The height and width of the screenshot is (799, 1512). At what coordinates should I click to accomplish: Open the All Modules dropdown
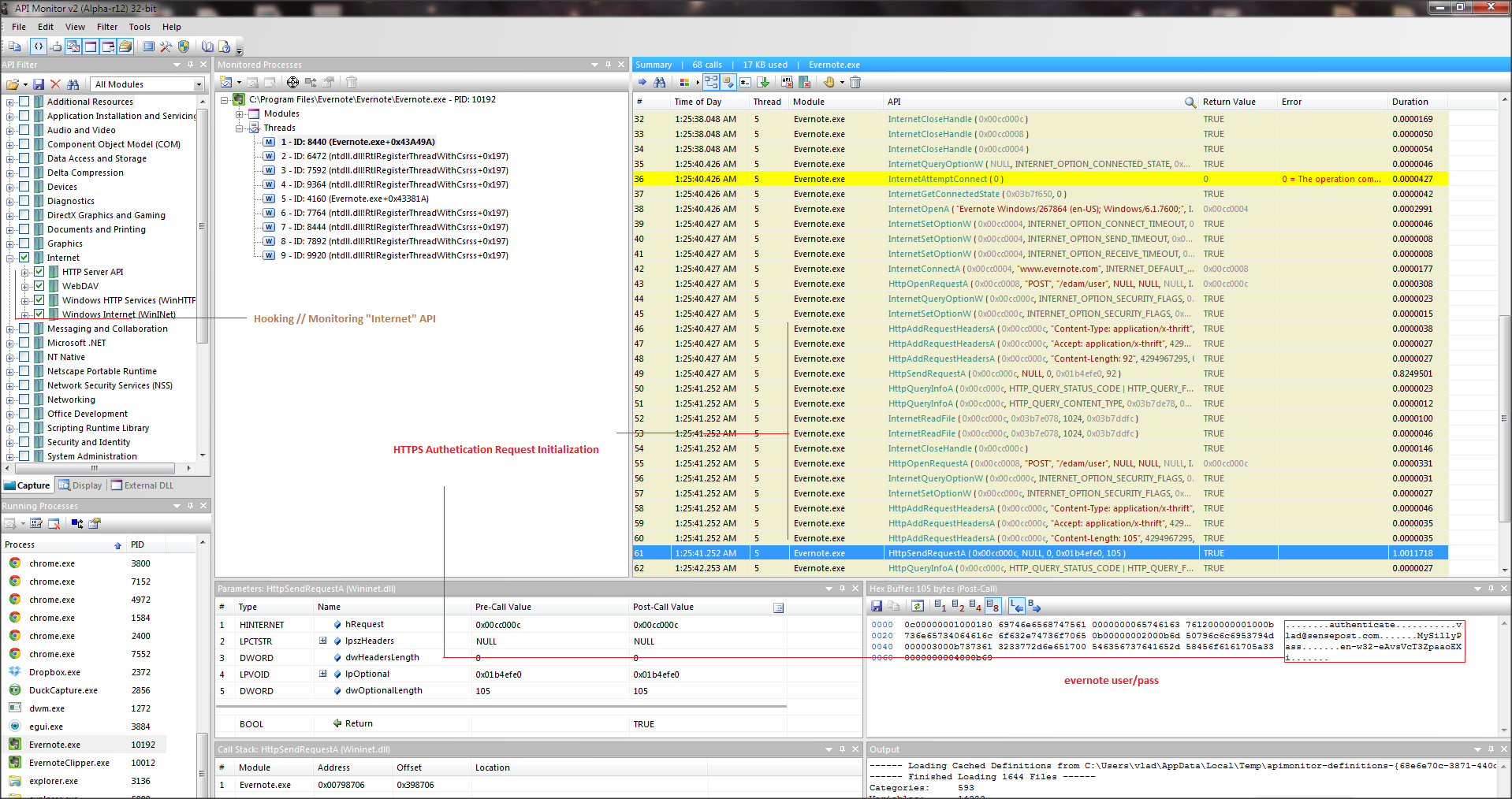199,84
